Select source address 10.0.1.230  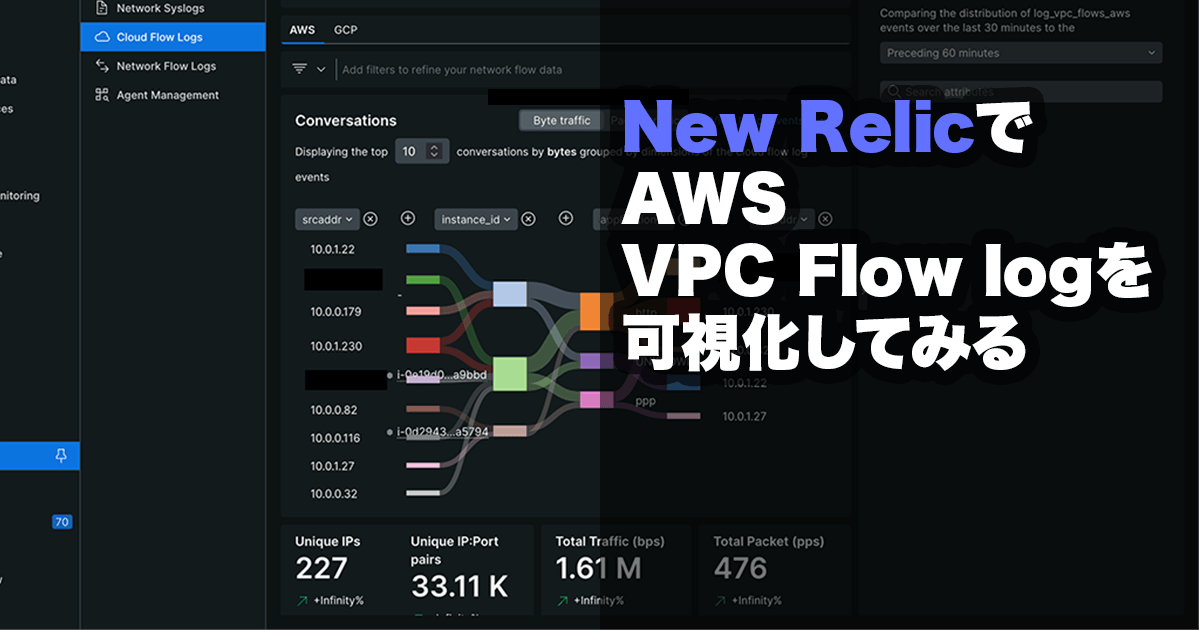(x=336, y=346)
